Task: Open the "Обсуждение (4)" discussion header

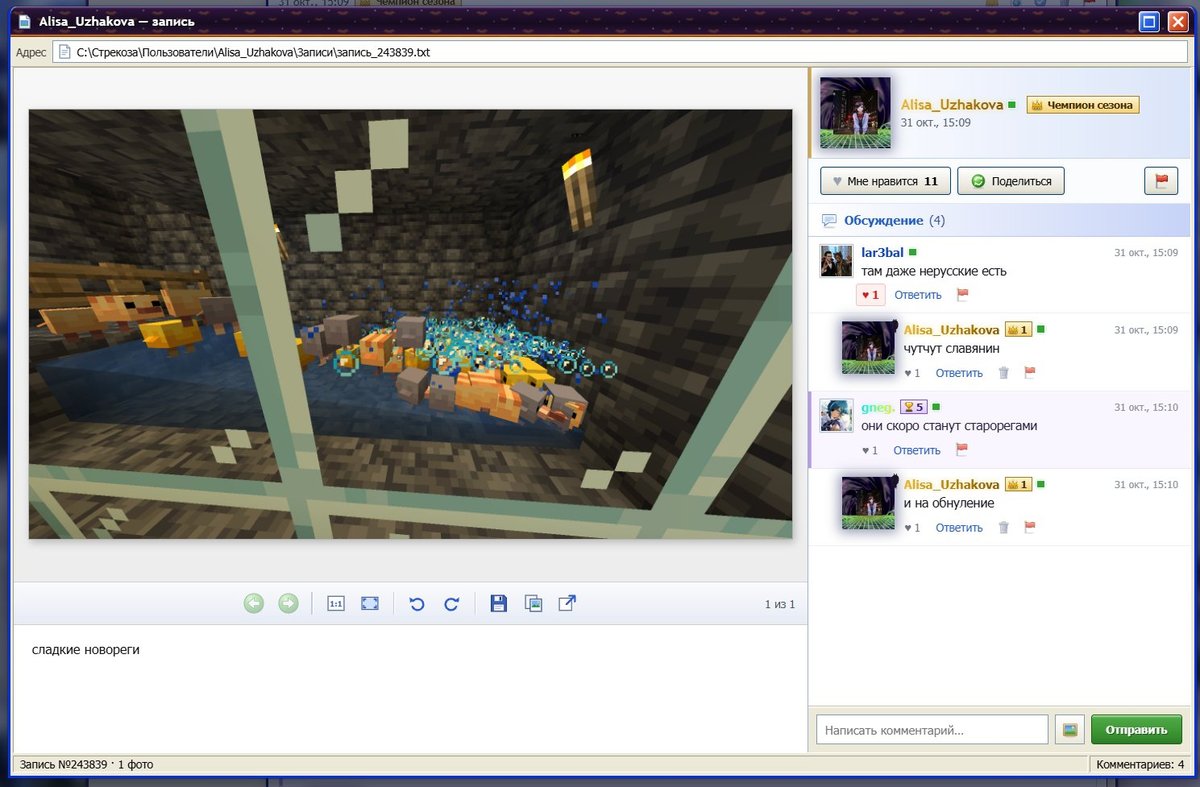Action: (883, 220)
